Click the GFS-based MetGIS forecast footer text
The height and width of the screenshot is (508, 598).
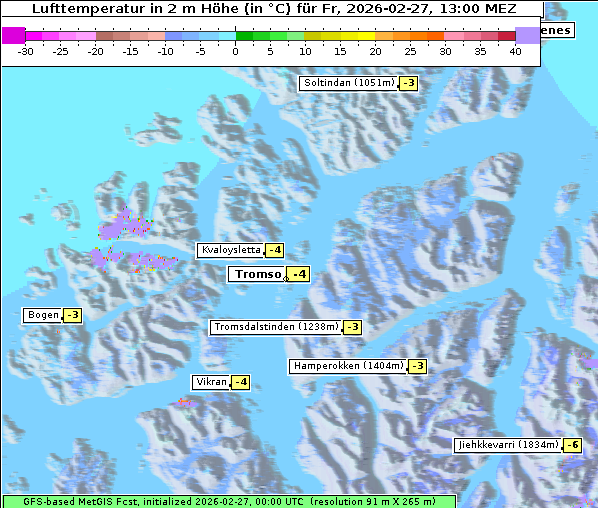tap(229, 502)
